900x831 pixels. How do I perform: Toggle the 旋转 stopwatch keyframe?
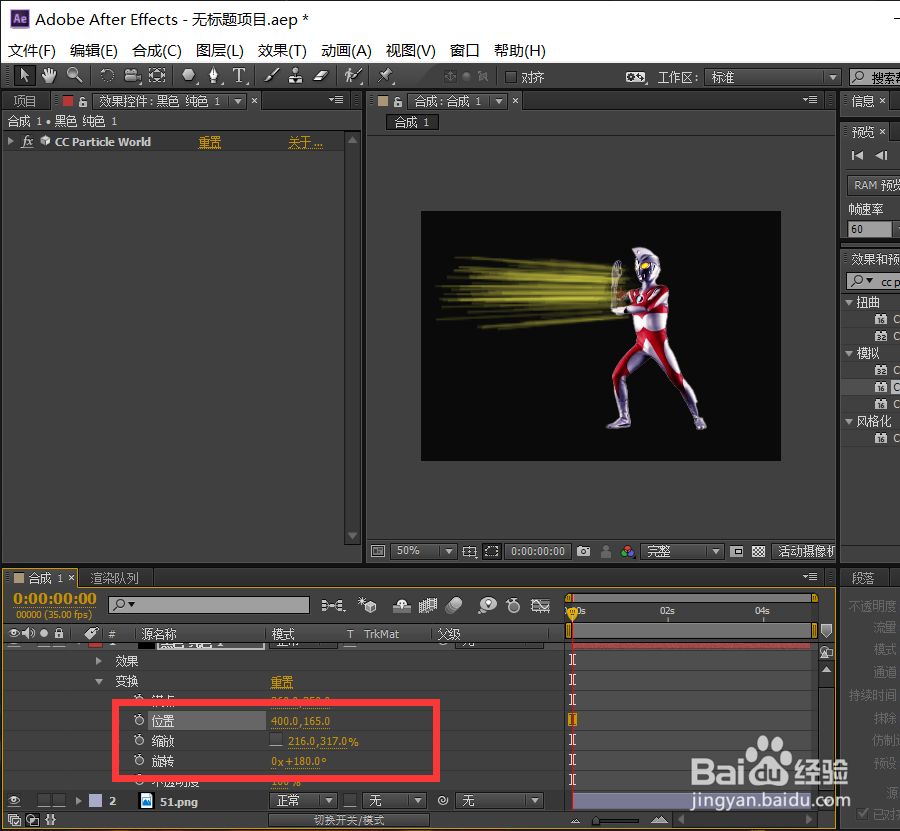[x=139, y=760]
